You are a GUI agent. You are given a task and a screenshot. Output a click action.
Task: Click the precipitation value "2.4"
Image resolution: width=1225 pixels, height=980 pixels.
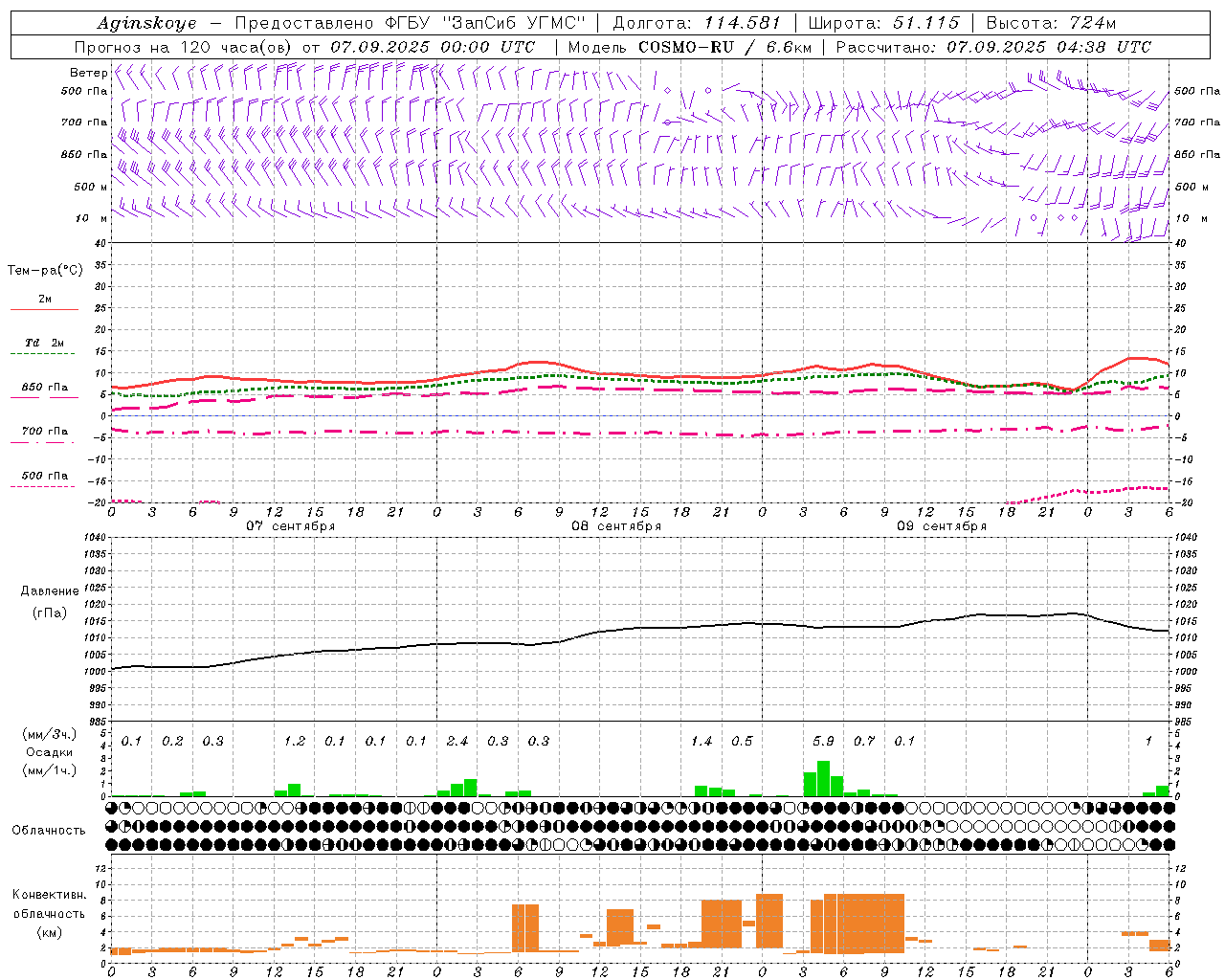[x=457, y=741]
